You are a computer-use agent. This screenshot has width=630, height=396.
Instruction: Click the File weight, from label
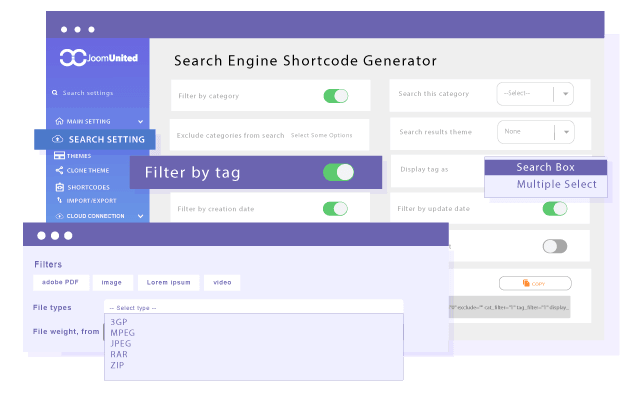[66, 331]
